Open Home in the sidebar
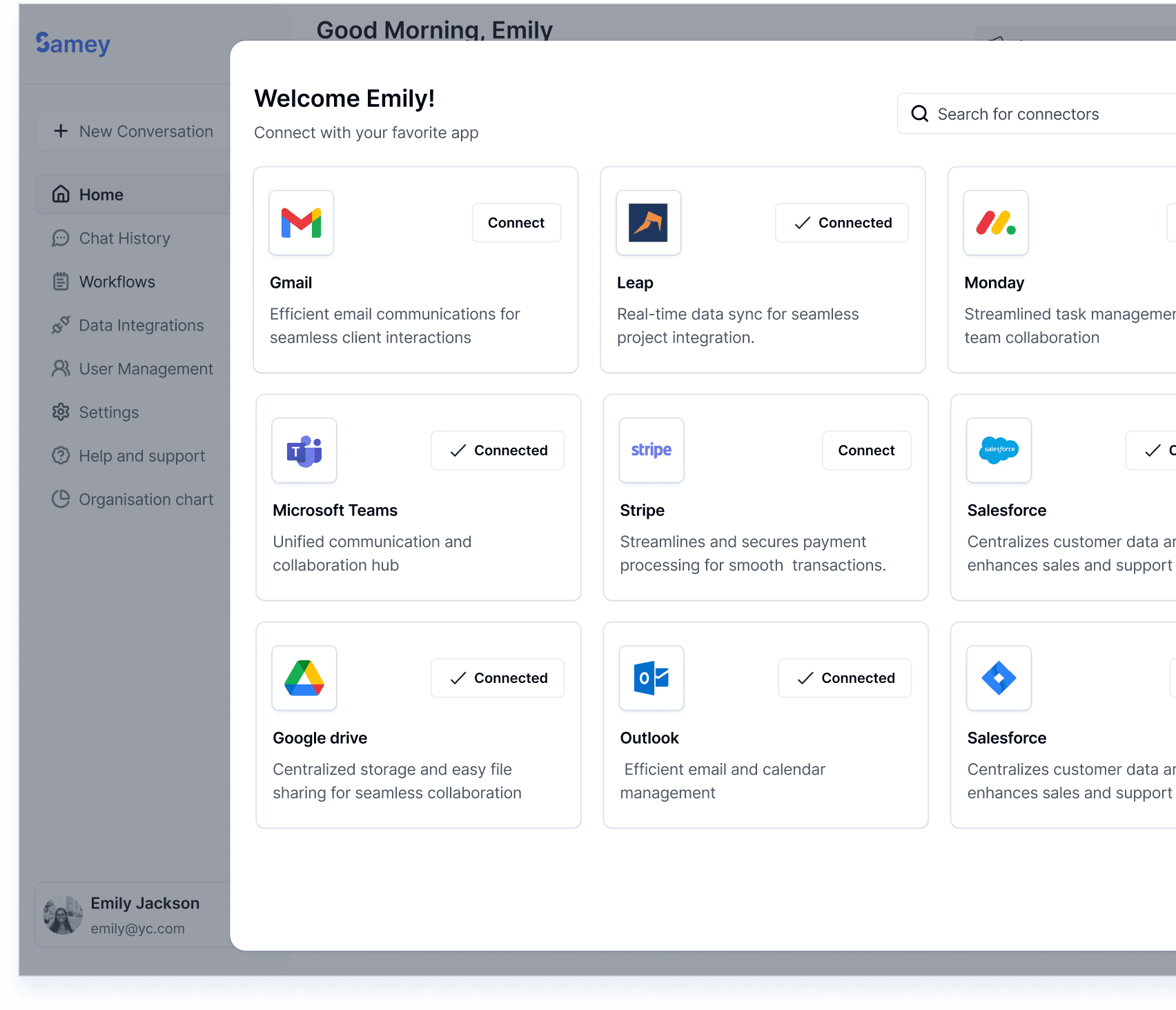The image size is (1176, 1010). pos(133,195)
